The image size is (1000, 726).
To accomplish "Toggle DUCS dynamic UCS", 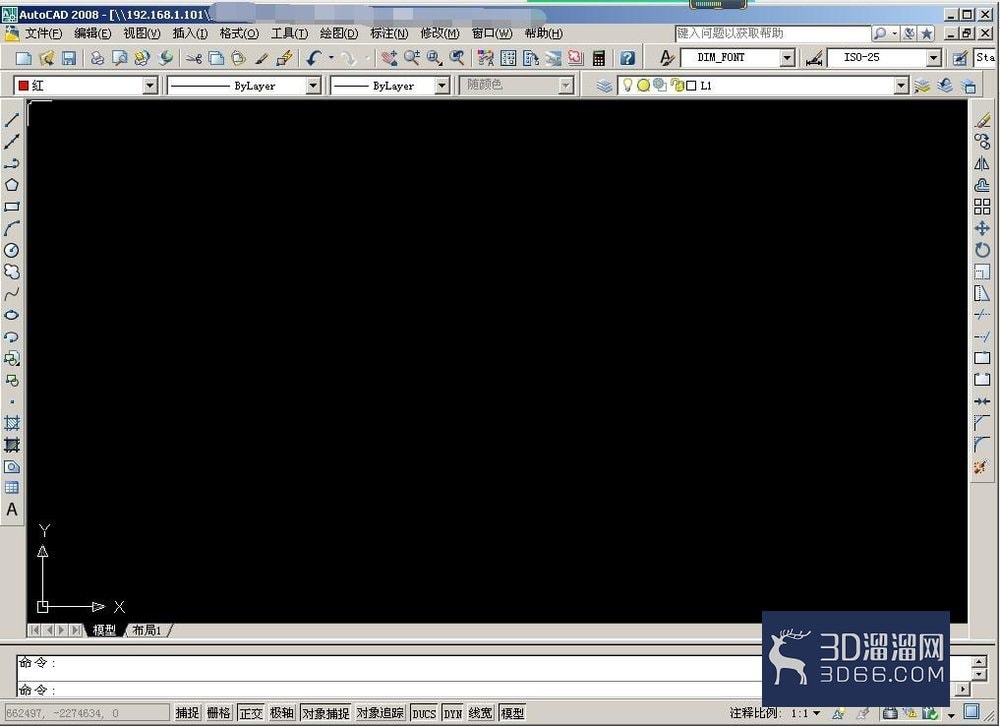I will tap(423, 713).
